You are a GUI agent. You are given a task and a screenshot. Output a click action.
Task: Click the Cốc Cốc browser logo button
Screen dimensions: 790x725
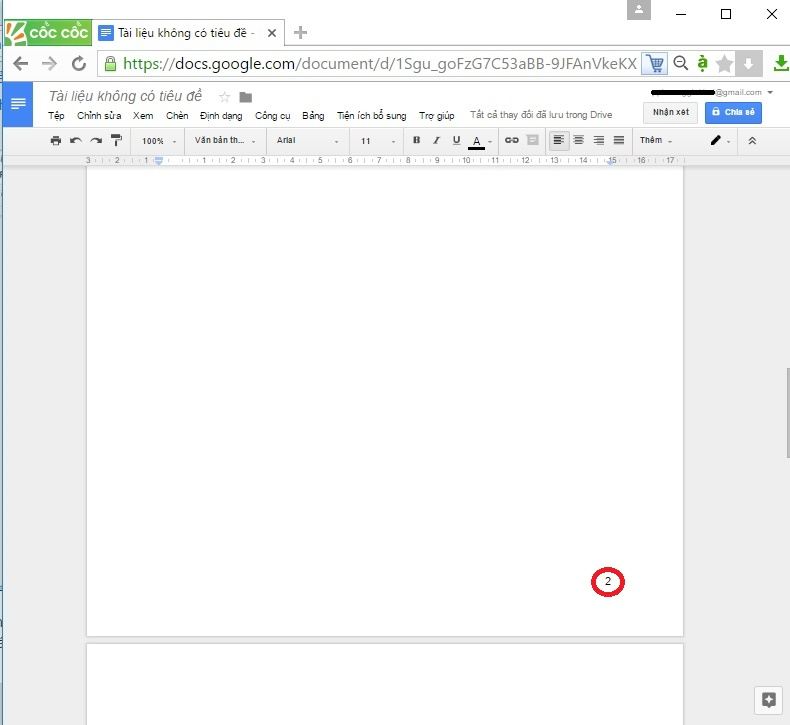click(x=48, y=33)
